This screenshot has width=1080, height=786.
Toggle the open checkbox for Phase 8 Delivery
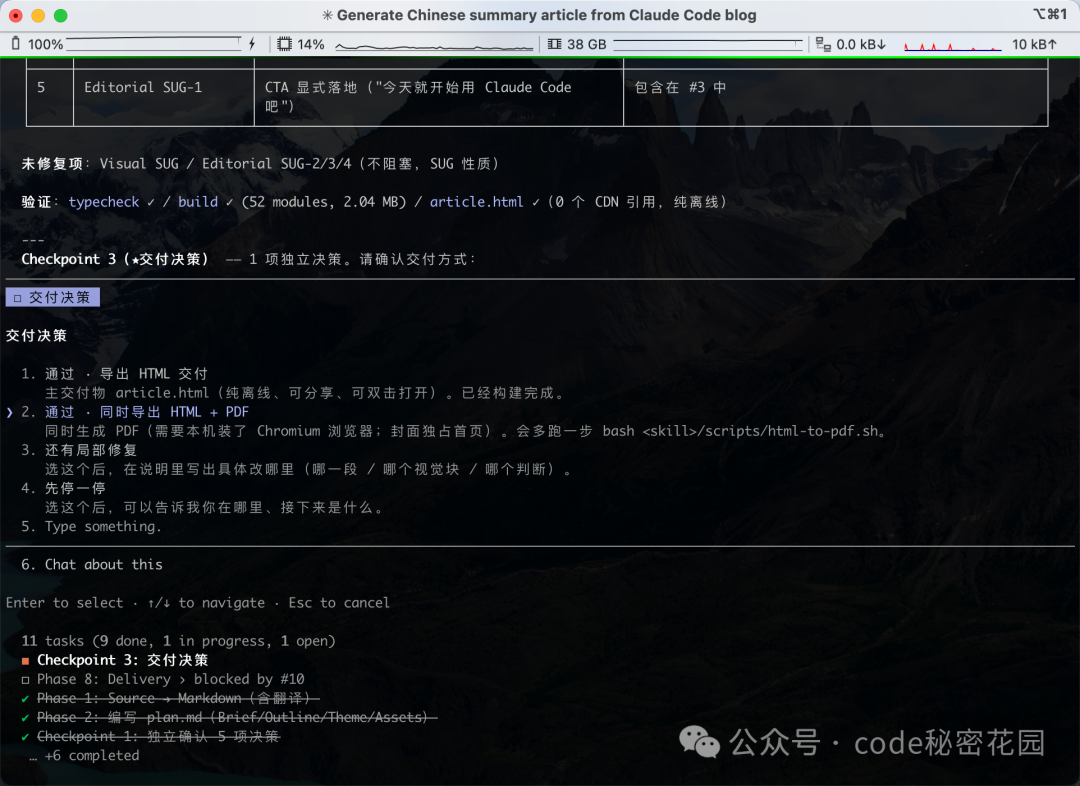tap(25, 680)
